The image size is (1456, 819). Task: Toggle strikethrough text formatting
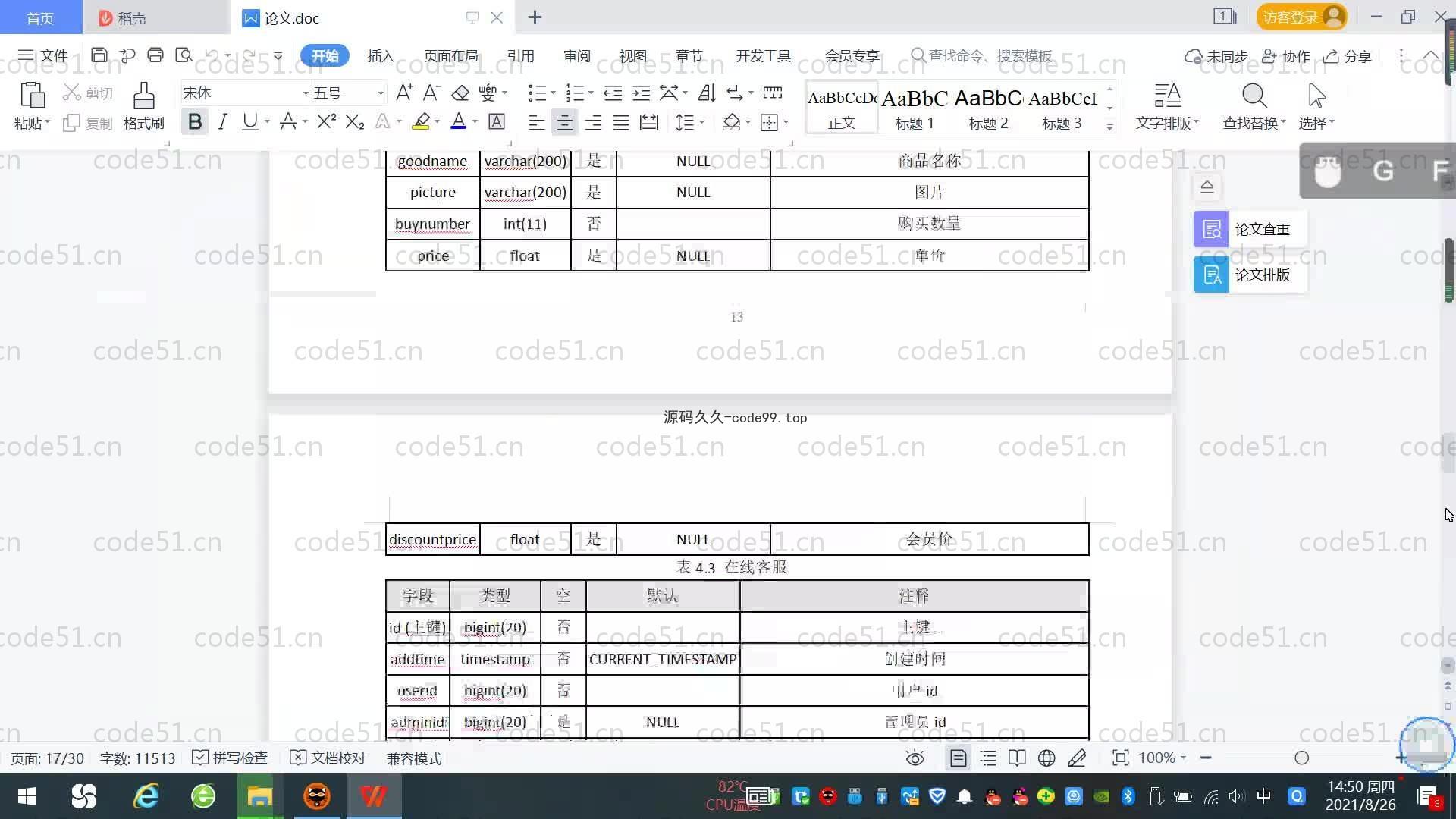(288, 122)
